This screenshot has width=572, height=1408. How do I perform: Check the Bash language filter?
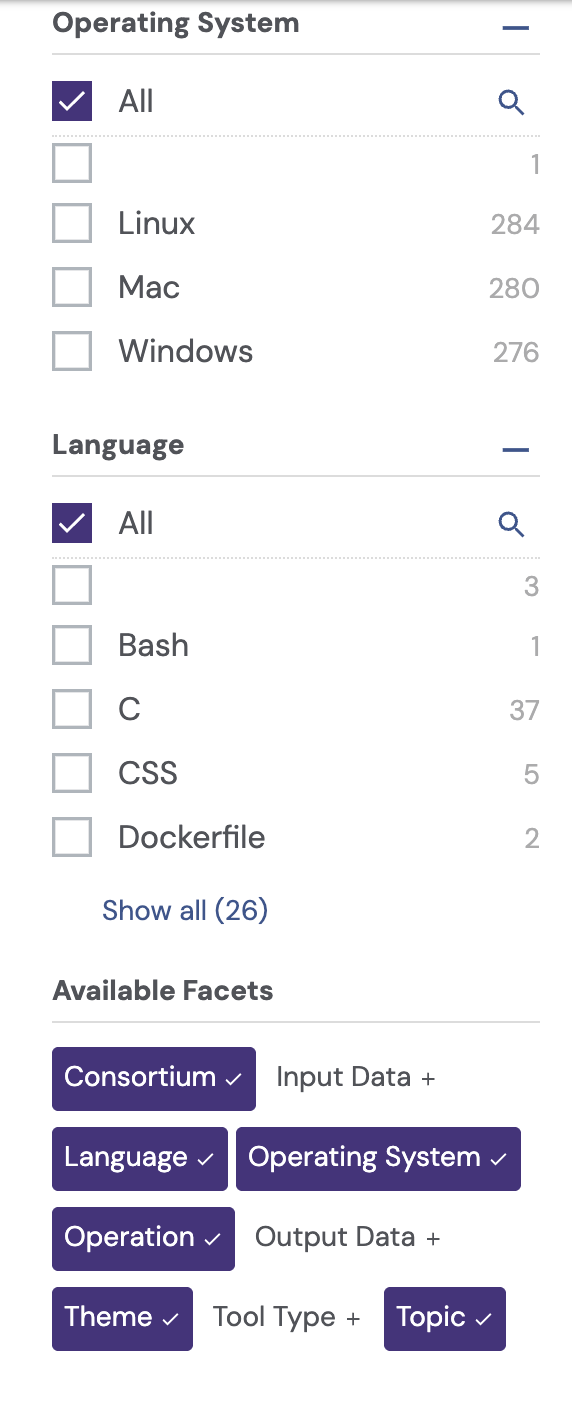[x=72, y=645]
